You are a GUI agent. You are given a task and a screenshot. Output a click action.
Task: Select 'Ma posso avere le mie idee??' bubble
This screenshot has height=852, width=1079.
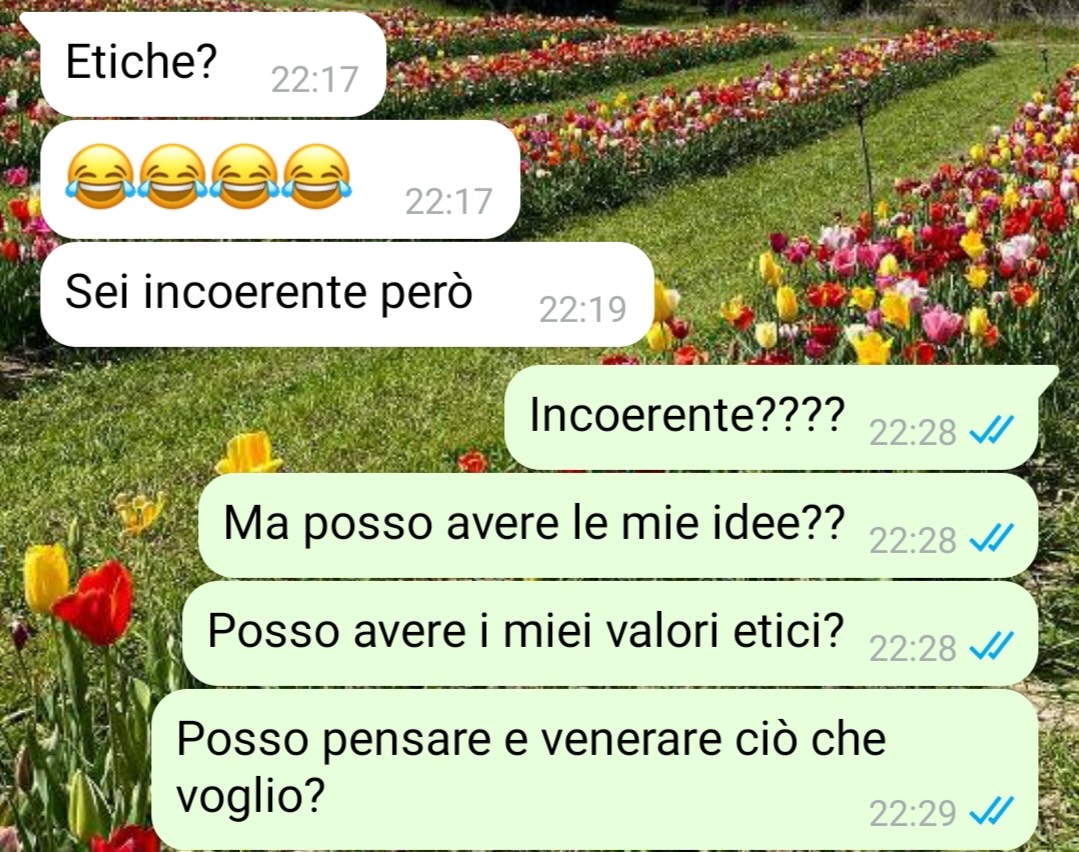click(x=618, y=525)
